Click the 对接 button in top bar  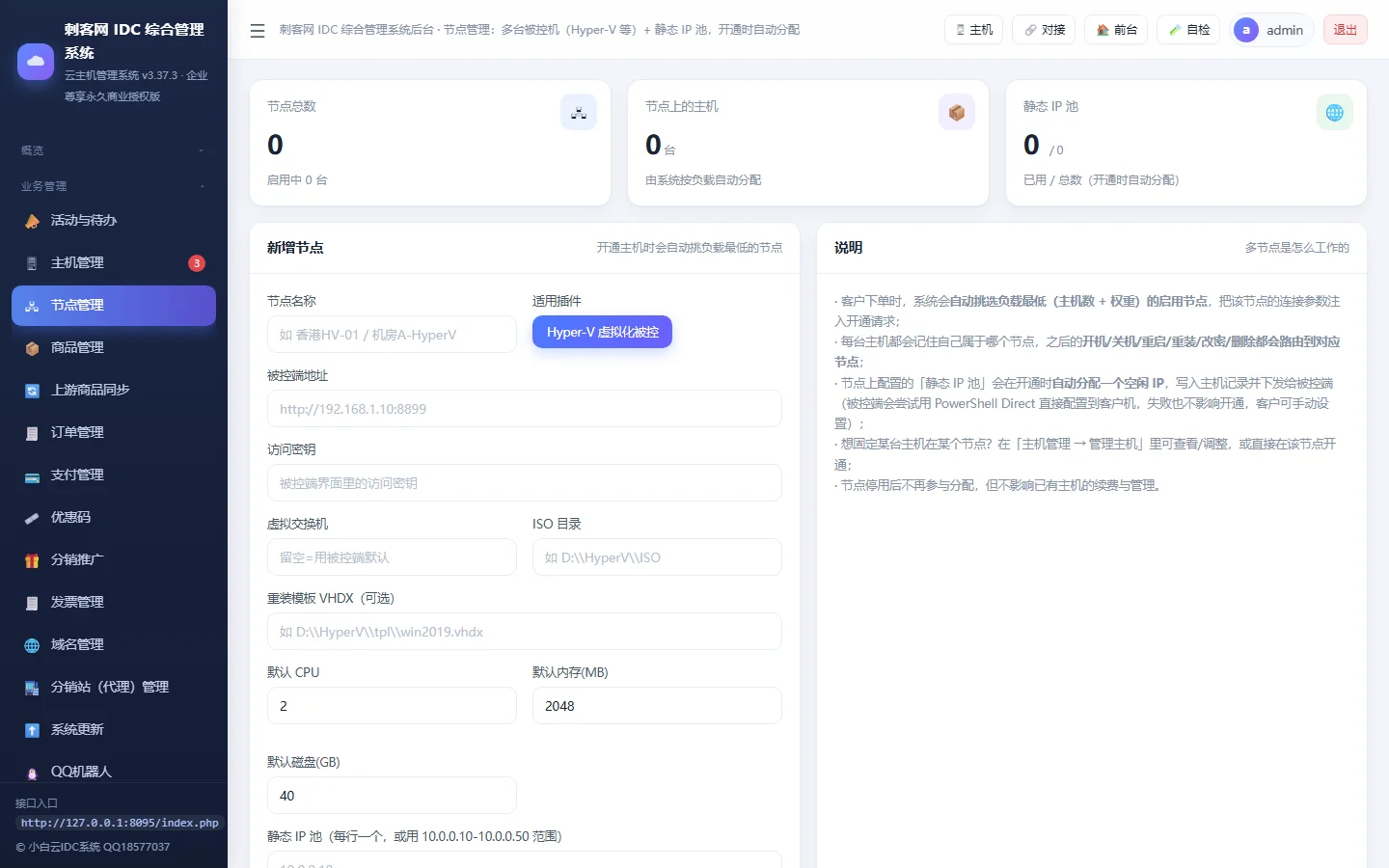click(1046, 30)
